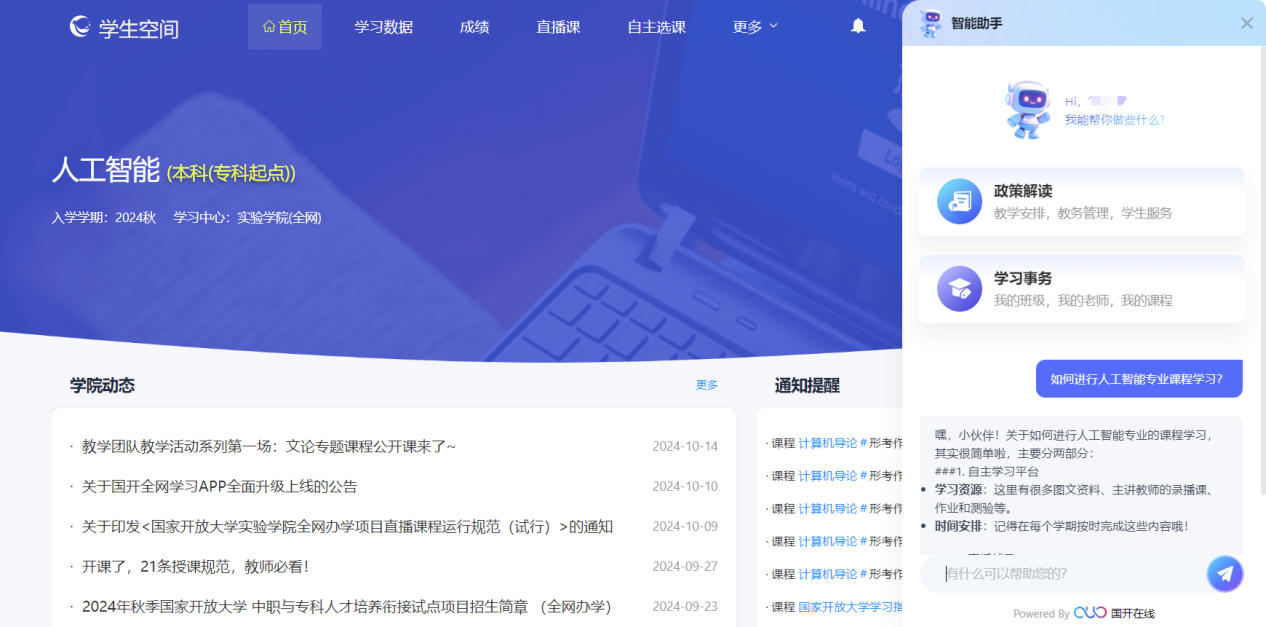1266x627 pixels.
Task: Open the 直播课 navigation item
Action: click(x=558, y=27)
